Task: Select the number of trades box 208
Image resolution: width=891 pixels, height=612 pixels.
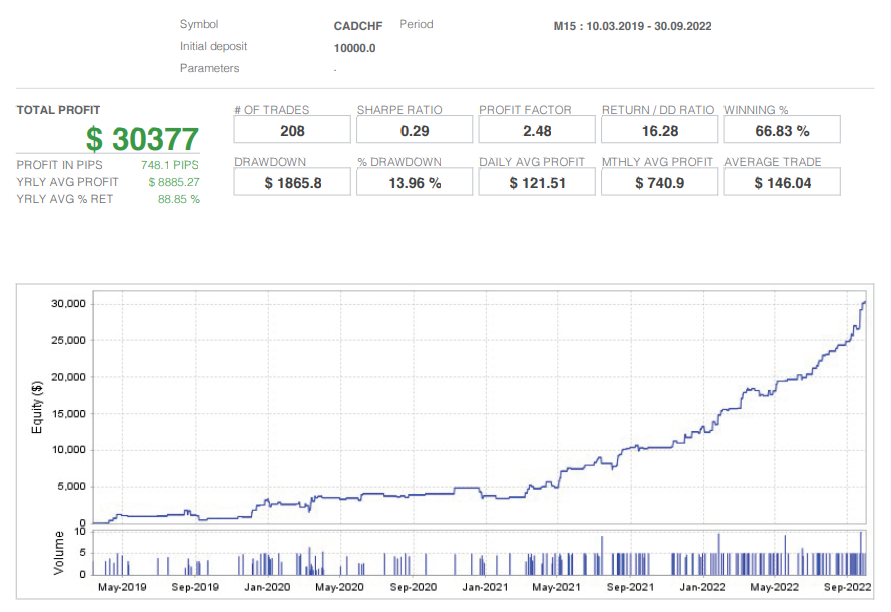Action: tap(292, 130)
